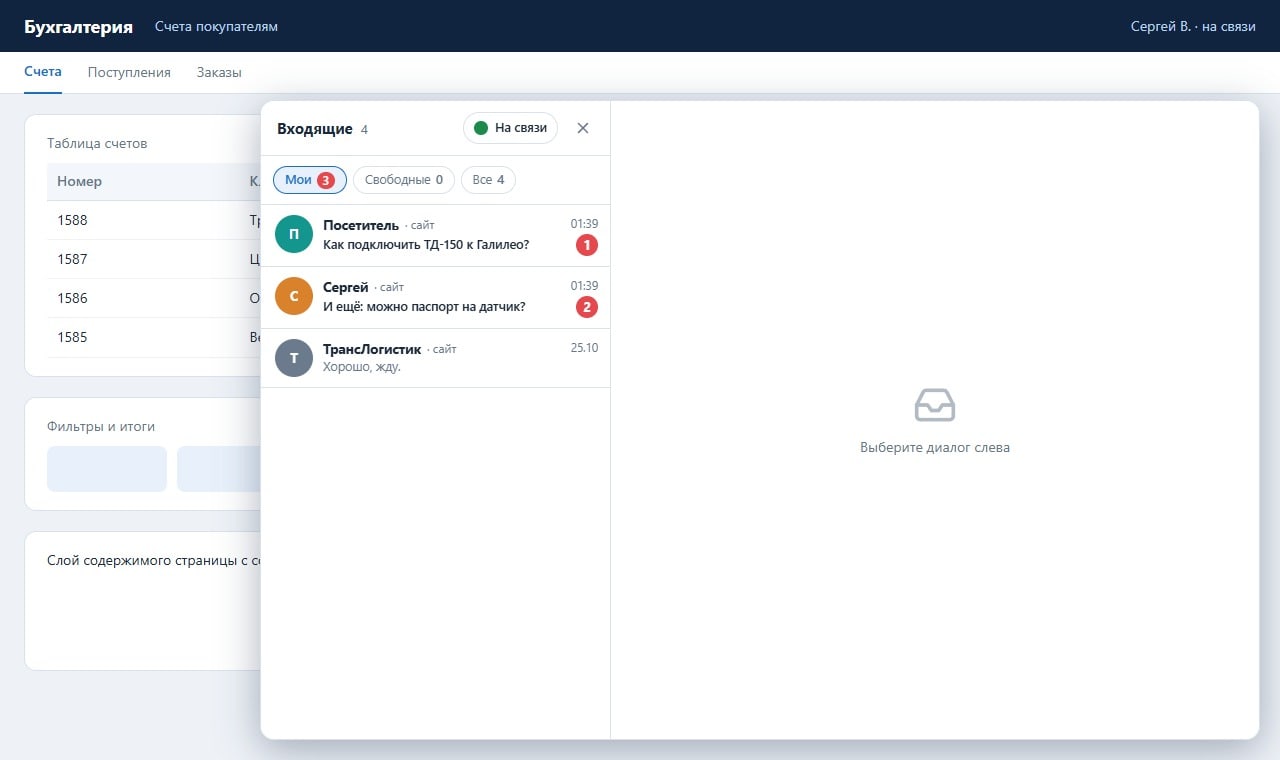Switch to the Заказы tab
This screenshot has height=760, width=1280.
pos(219,72)
